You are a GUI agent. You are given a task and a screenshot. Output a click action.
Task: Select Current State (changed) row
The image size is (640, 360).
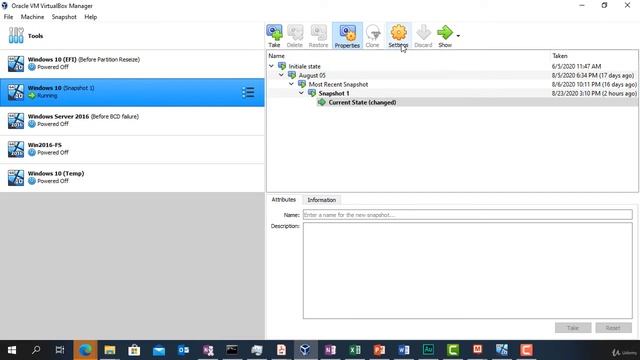452,102
